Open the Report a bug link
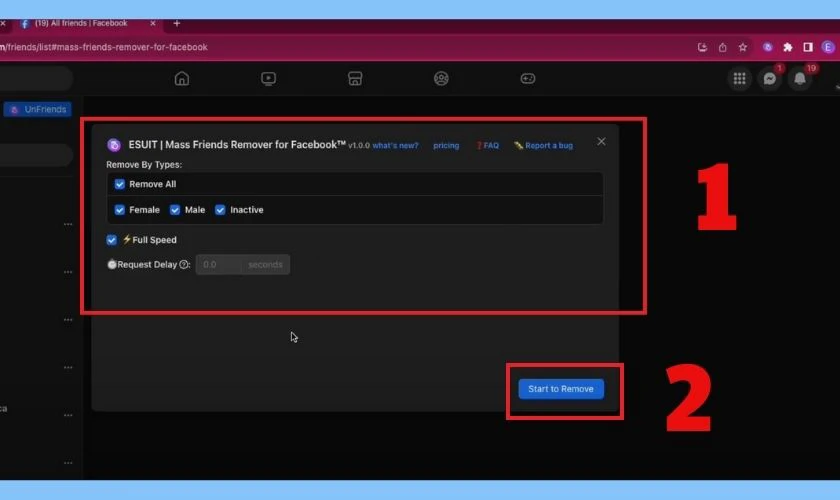Screen dimensions: 840x500 (x=543, y=146)
